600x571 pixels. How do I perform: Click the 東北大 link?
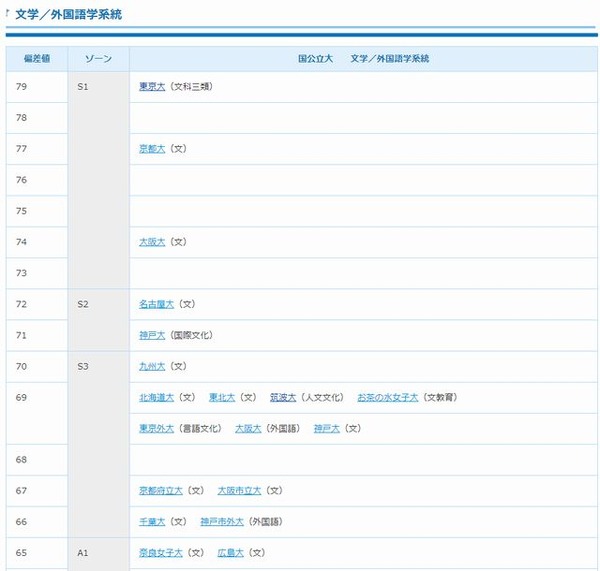[x=222, y=398]
